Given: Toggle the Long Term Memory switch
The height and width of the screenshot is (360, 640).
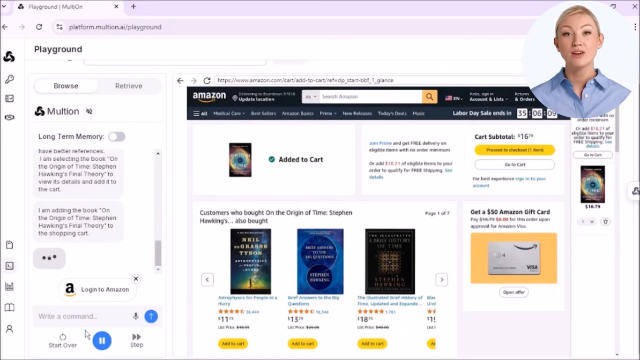Looking at the screenshot, I should [x=117, y=137].
